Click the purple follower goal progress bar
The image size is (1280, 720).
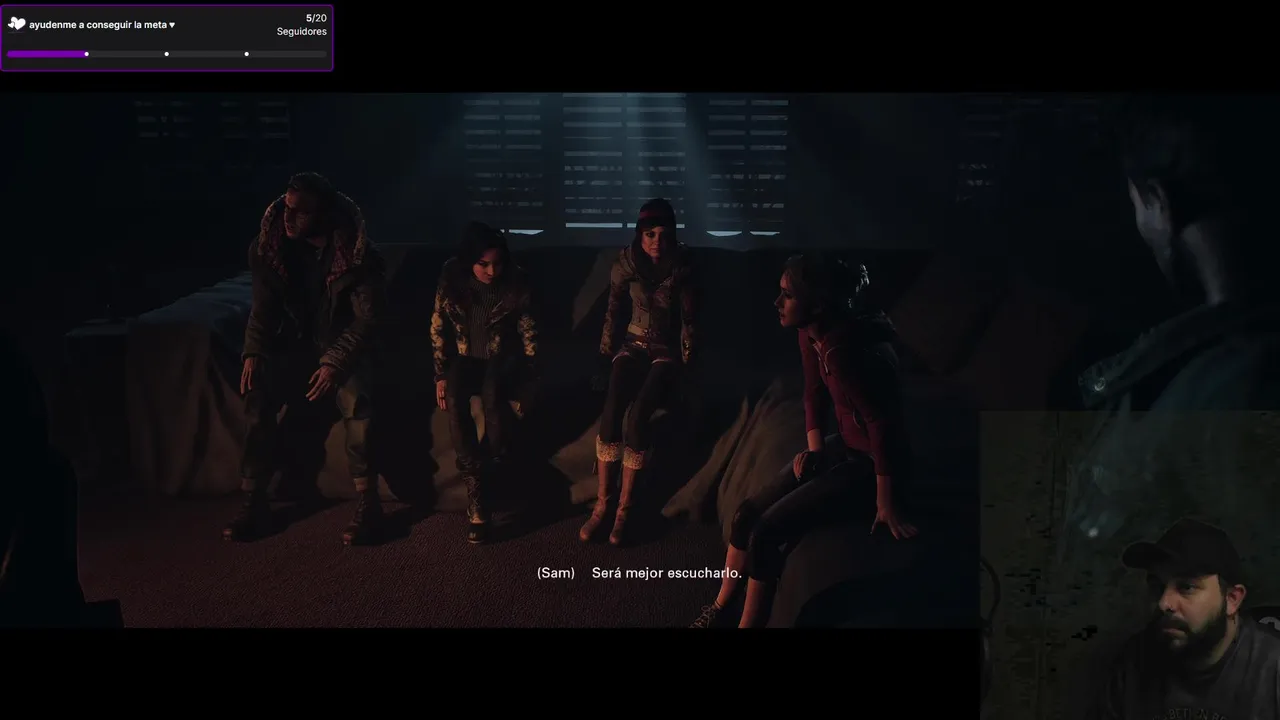(x=167, y=54)
